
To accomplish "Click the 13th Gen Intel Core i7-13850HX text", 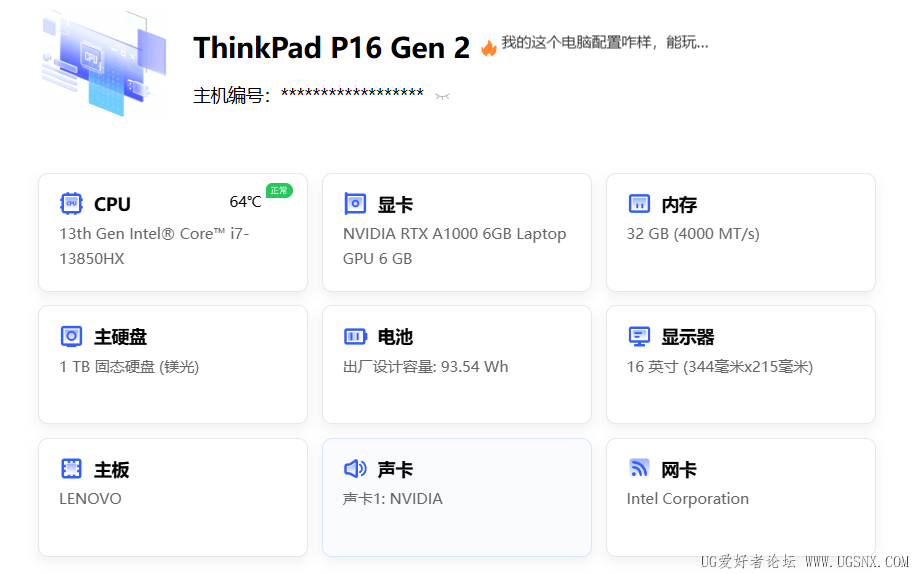I will click(x=154, y=246).
